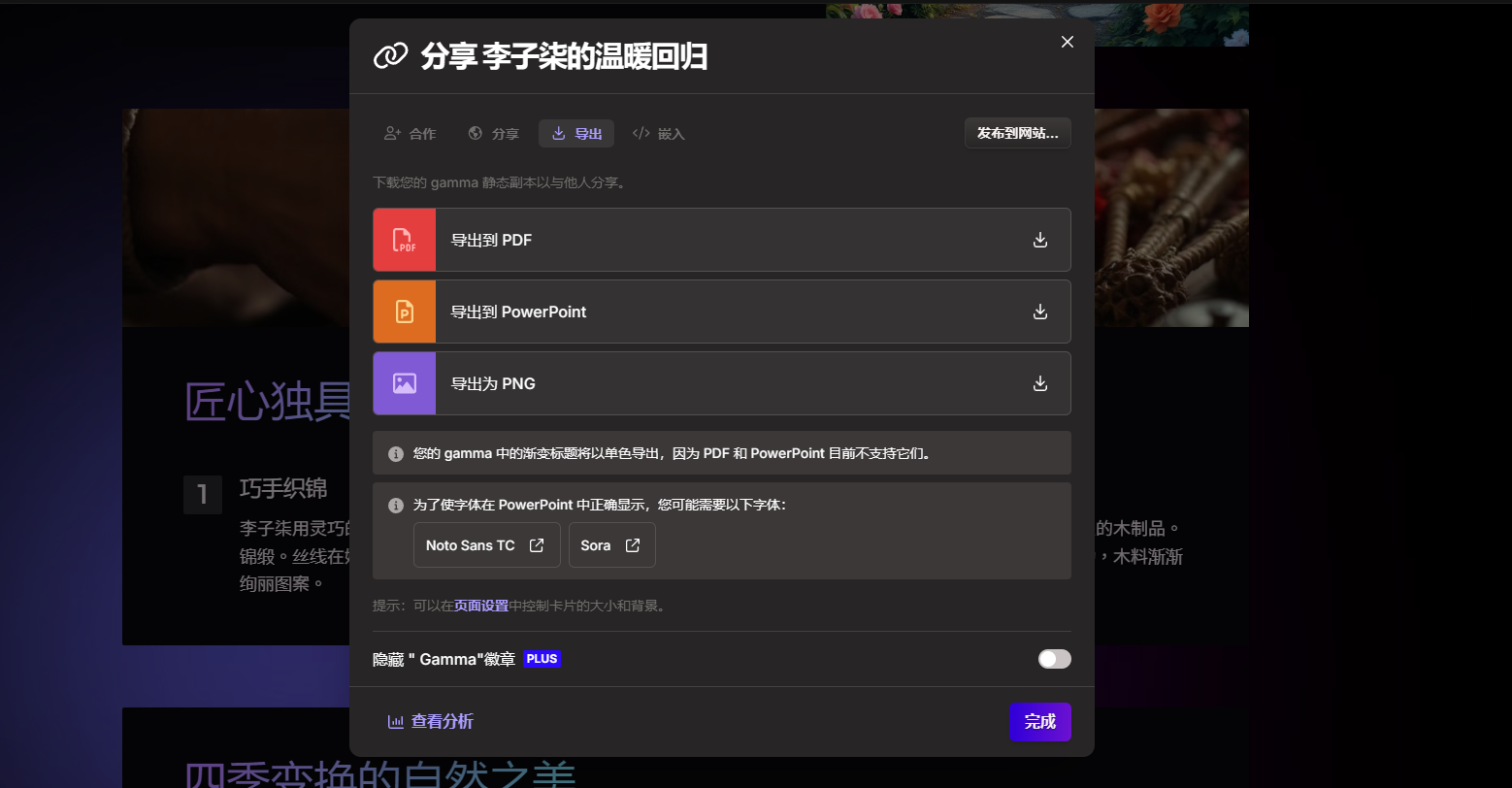Close the share dialog with X
Viewport: 1512px width, 788px height.
coord(1068,42)
